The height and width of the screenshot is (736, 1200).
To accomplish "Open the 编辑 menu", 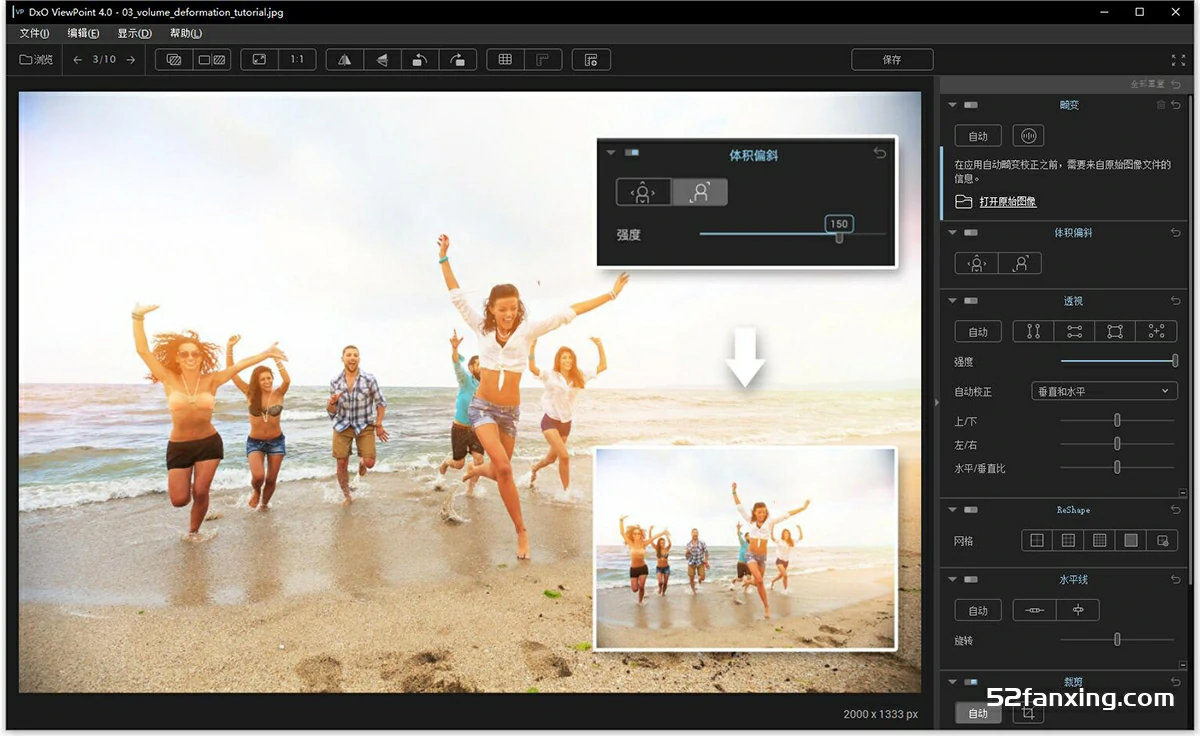I will 83,33.
